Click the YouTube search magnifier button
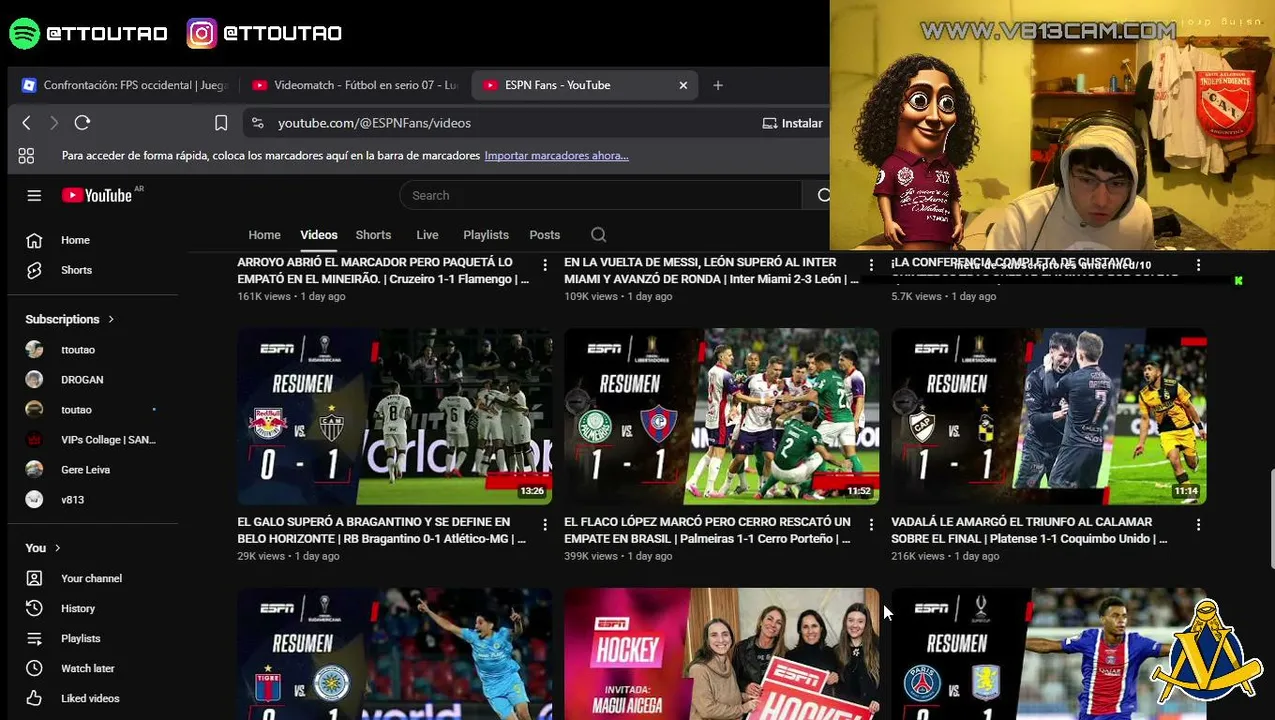Viewport: 1275px width, 720px height. coord(823,195)
